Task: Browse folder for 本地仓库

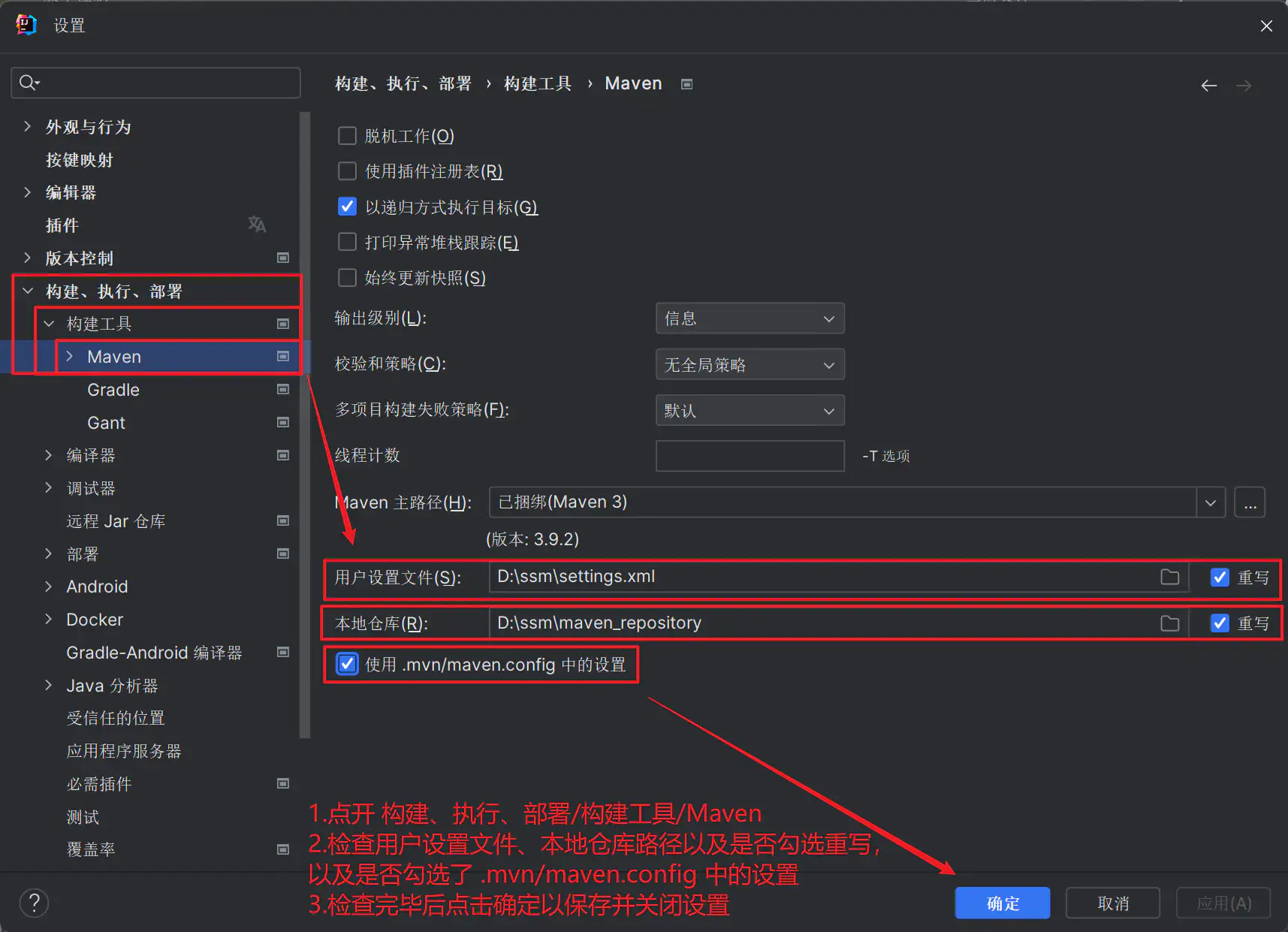Action: click(x=1170, y=623)
